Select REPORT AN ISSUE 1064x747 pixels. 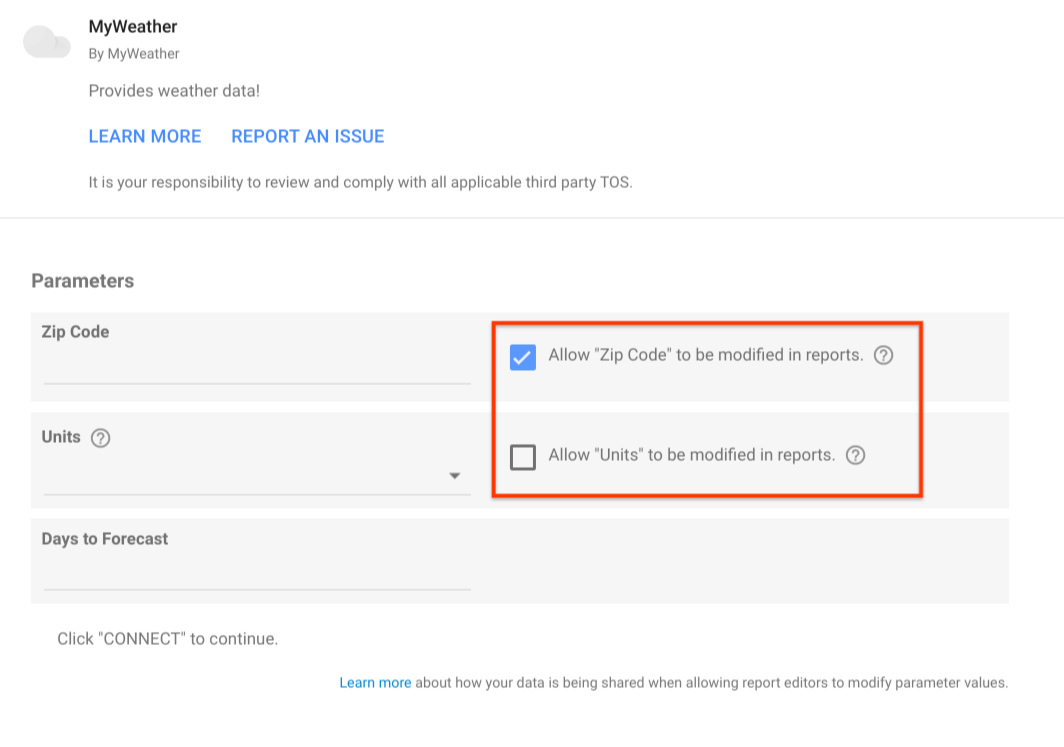pyautogui.click(x=307, y=136)
